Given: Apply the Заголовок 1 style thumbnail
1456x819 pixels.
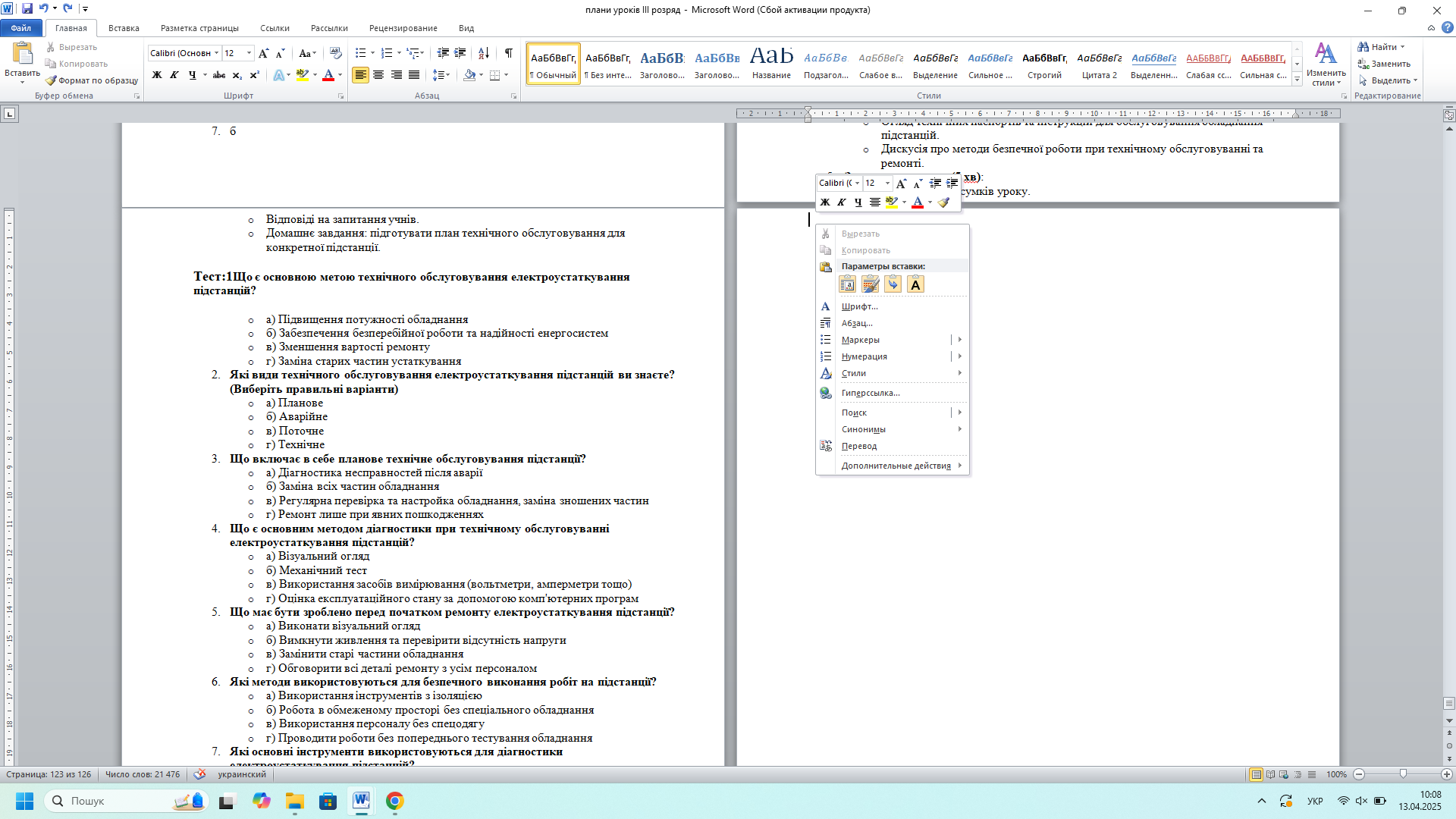Looking at the screenshot, I should pos(662,64).
